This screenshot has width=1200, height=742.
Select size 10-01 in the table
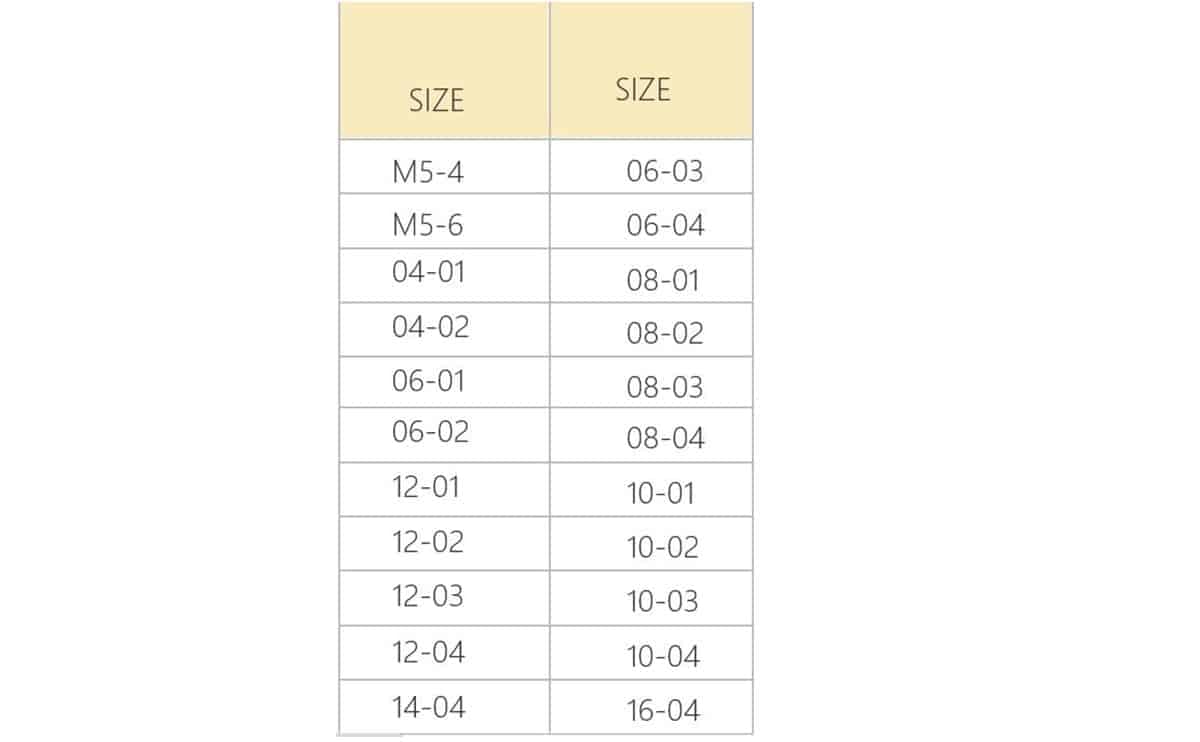[x=661, y=493]
